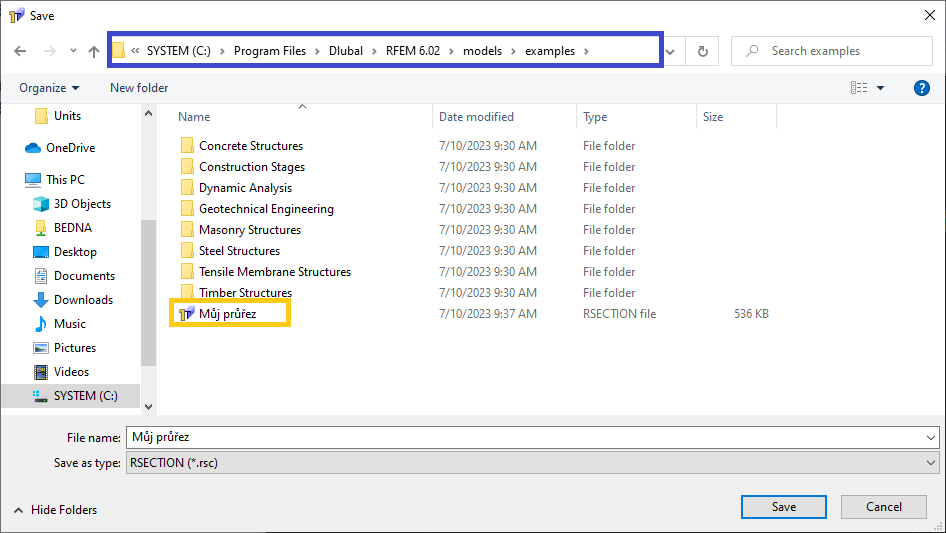
Task: Select the Timber Structures folder
Action: [246, 293]
